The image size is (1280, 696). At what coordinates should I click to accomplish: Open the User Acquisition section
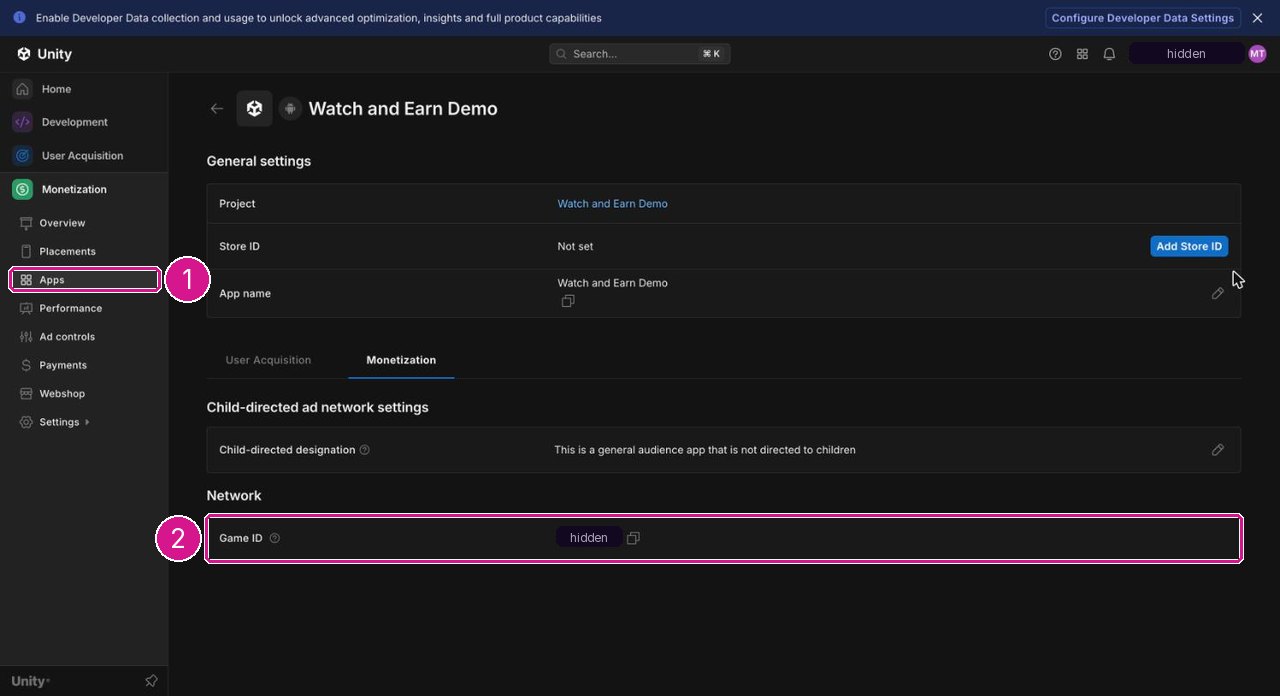pos(84,156)
